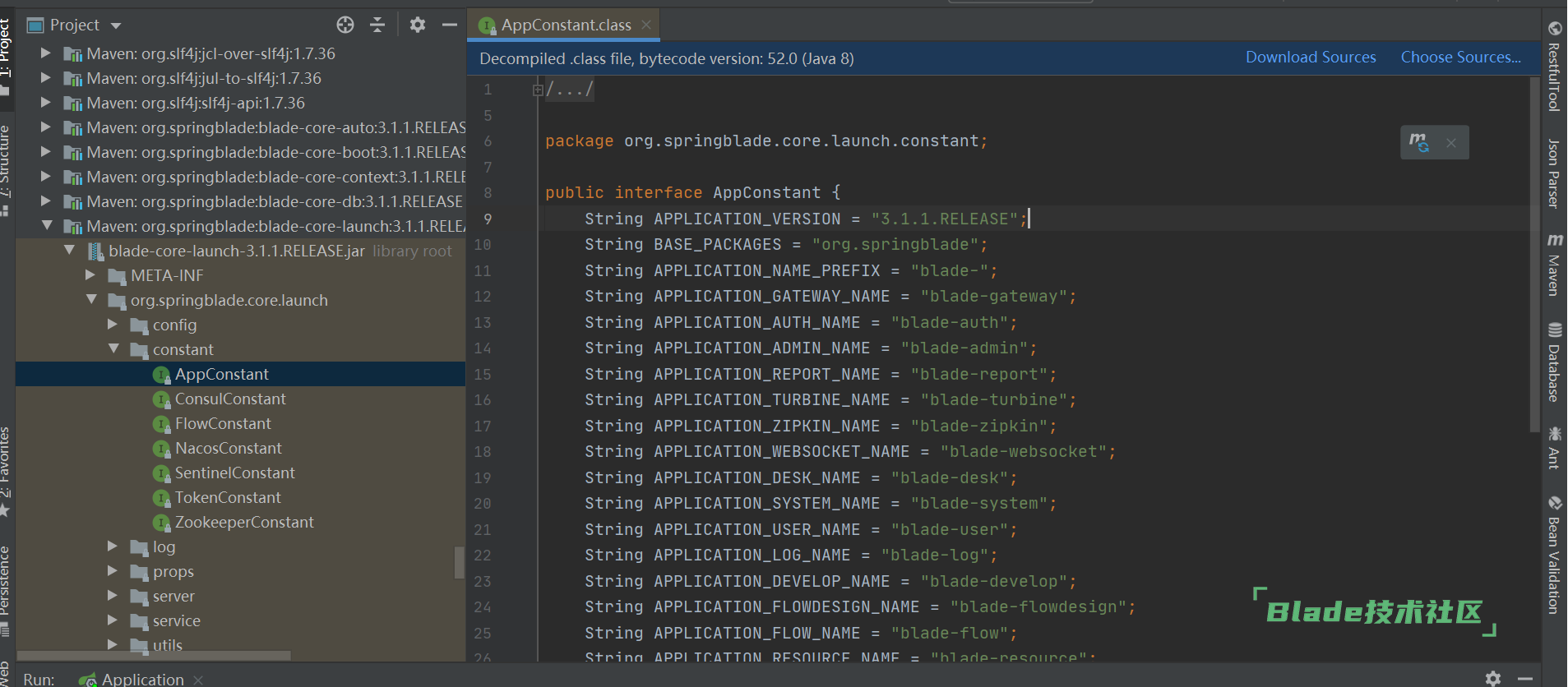Collapse all nodes in Project panel
The image size is (1568, 687).
coord(377,25)
